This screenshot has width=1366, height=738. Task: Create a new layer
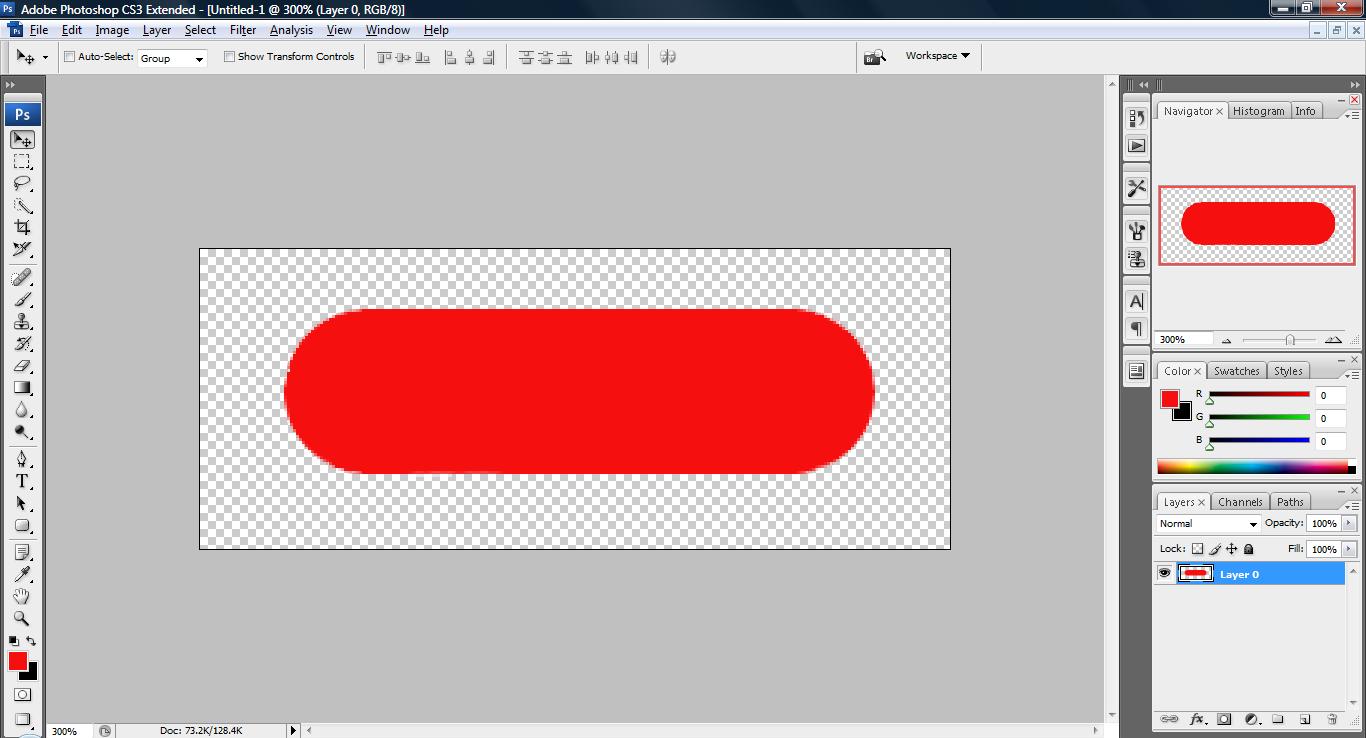pyautogui.click(x=1303, y=719)
